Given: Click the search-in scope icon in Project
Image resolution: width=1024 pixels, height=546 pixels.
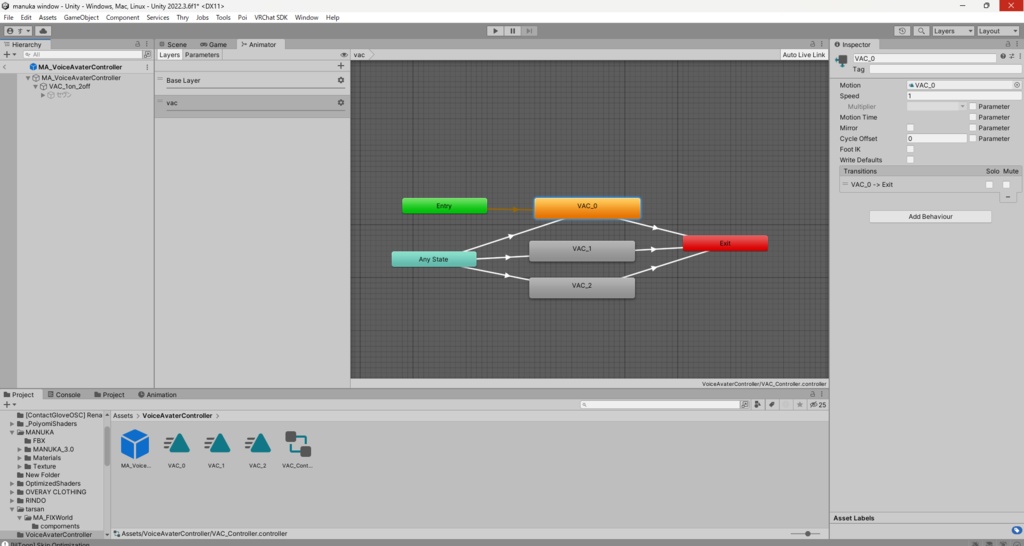Looking at the screenshot, I should coord(744,405).
